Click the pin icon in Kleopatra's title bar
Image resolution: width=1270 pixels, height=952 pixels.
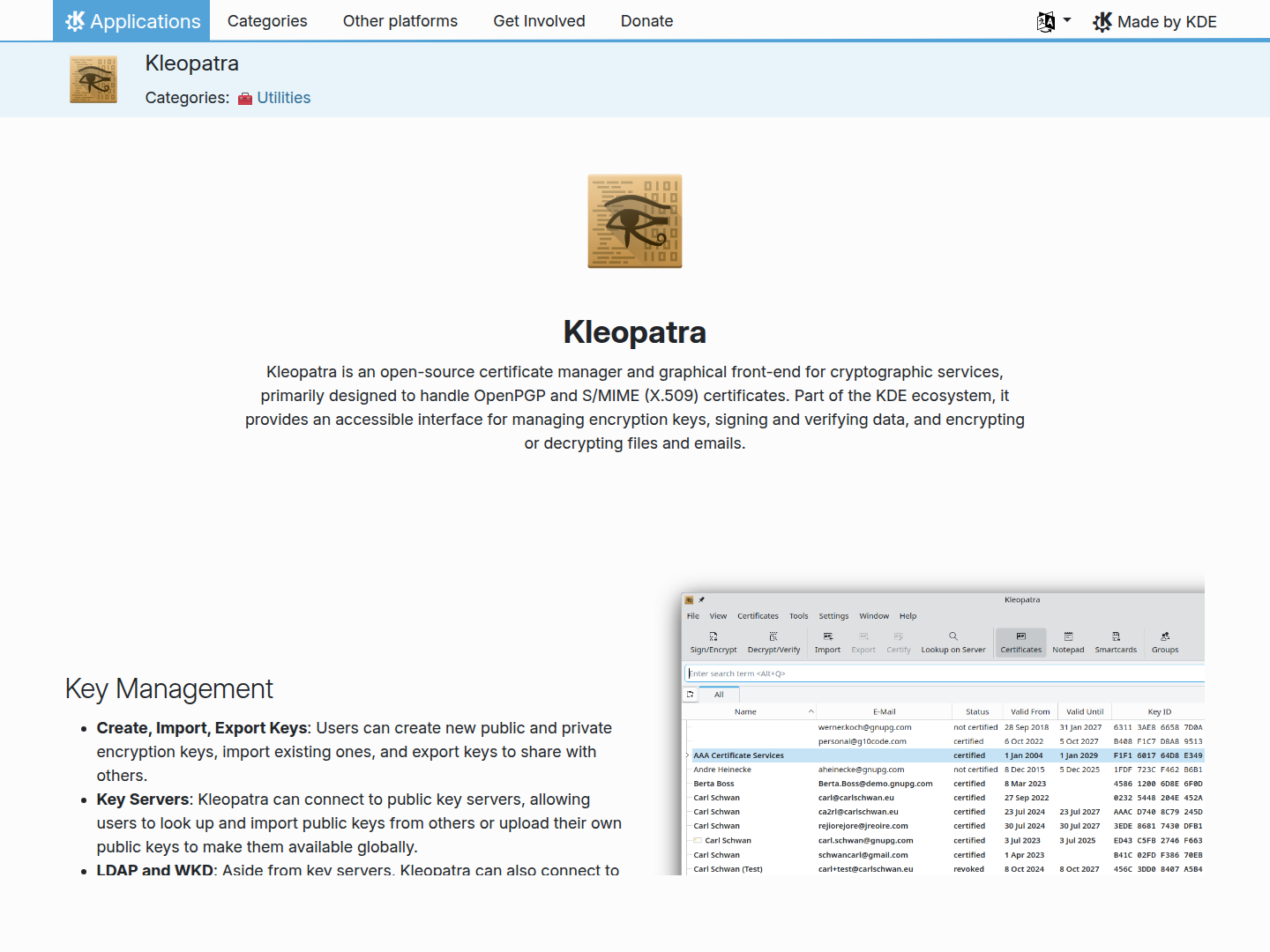(x=702, y=600)
